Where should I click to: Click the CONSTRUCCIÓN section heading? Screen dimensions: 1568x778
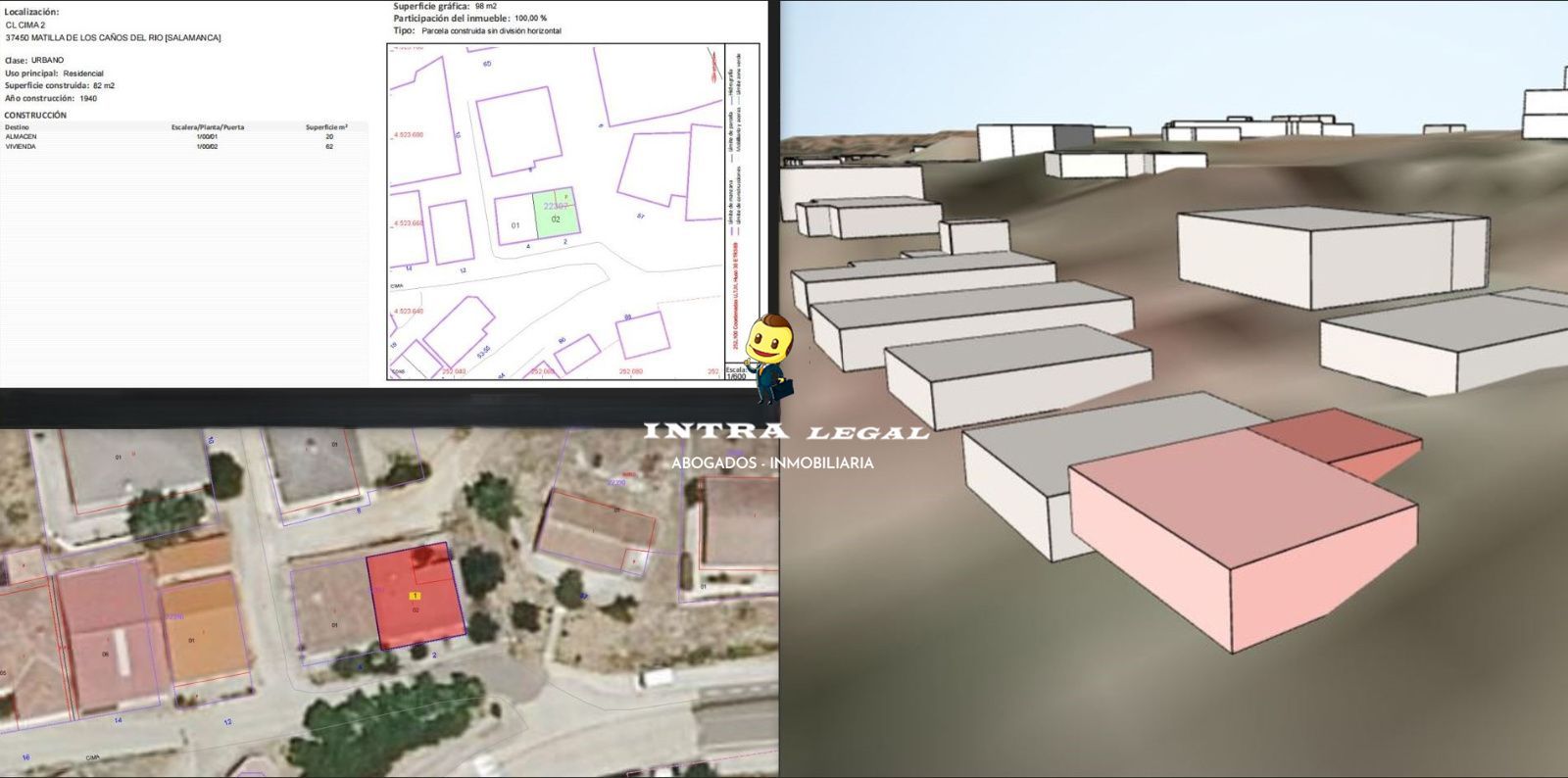tap(35, 115)
